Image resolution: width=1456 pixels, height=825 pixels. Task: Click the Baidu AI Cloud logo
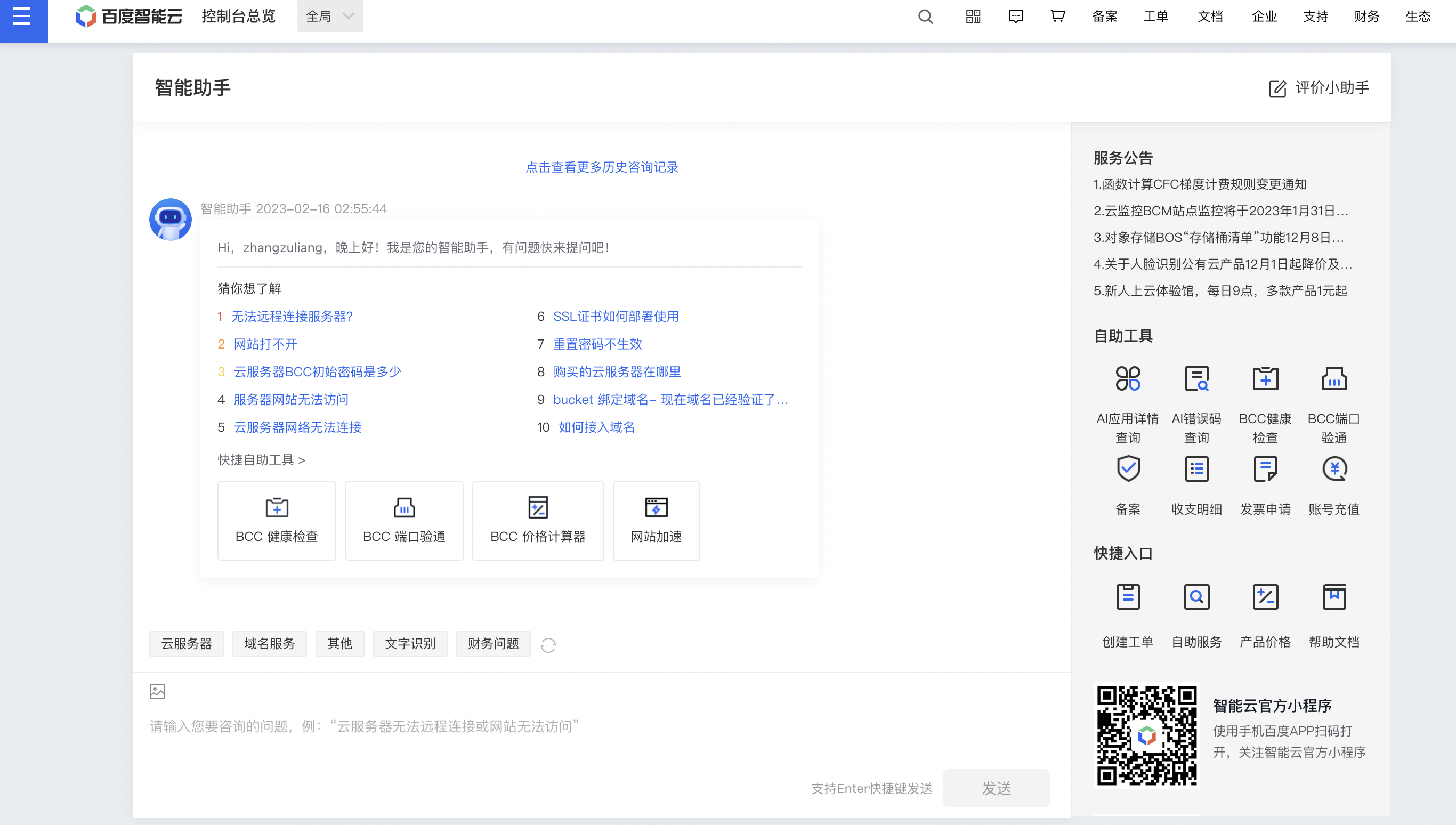pyautogui.click(x=129, y=17)
